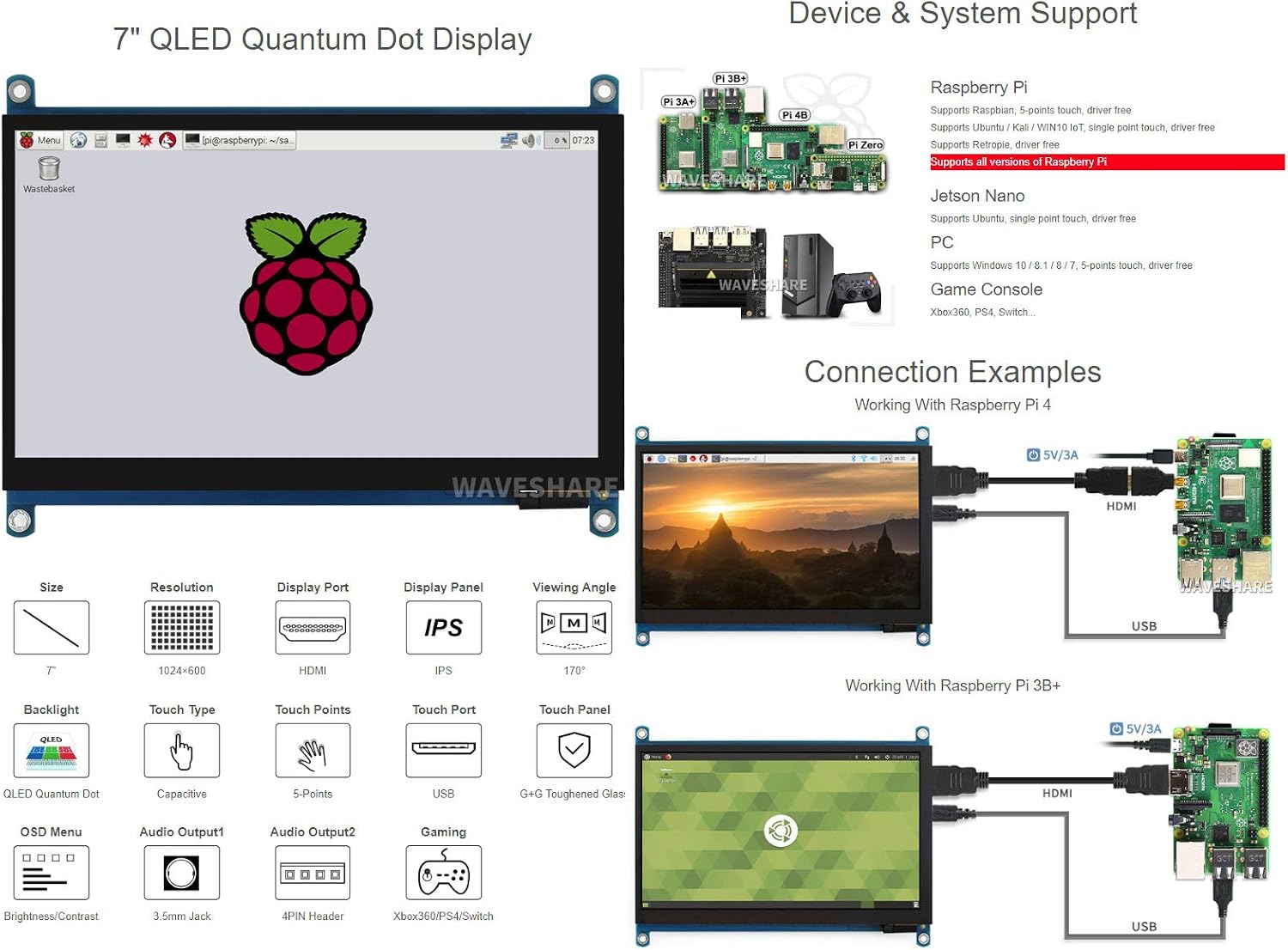Launch the web browser globe icon
Image resolution: width=1288 pixels, height=950 pixels.
point(79,140)
